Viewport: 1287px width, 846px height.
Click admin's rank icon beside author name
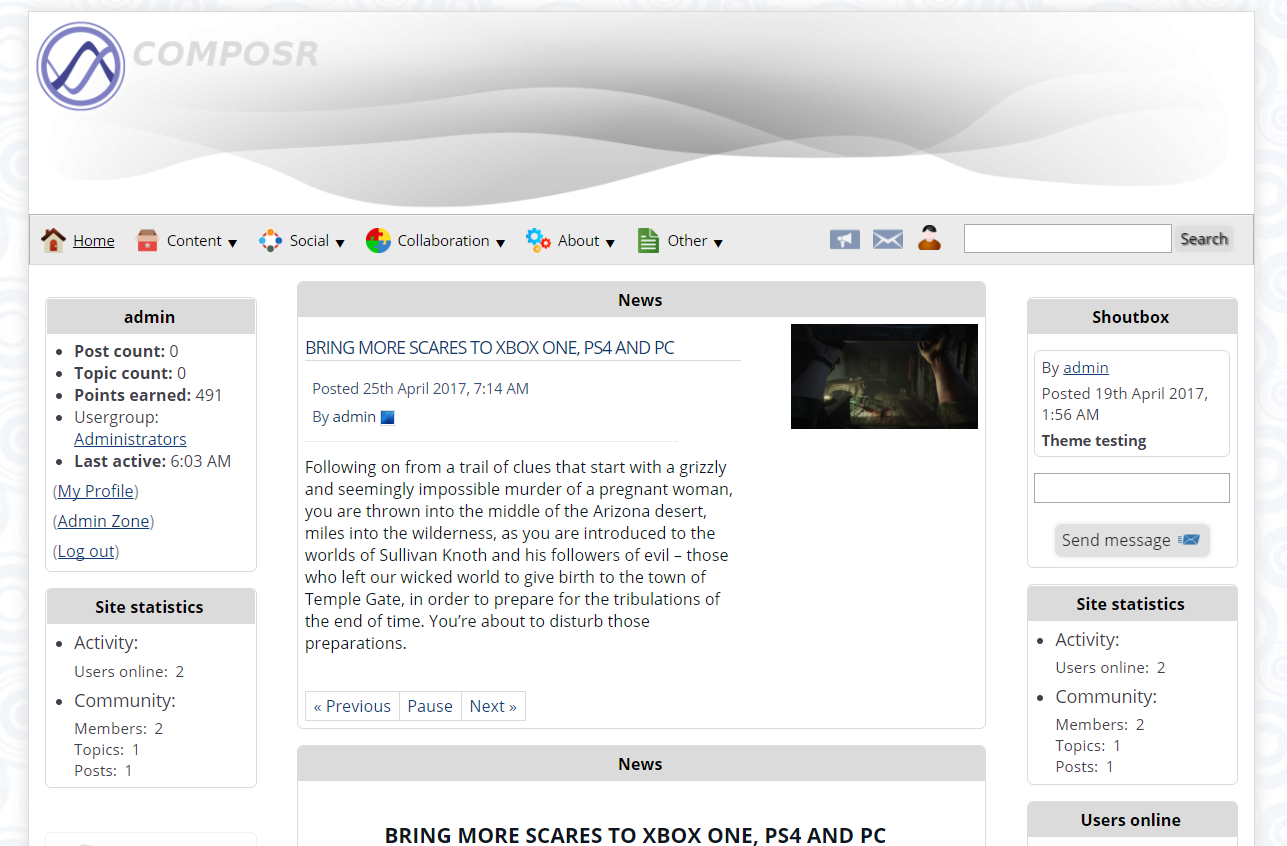[x=388, y=417]
